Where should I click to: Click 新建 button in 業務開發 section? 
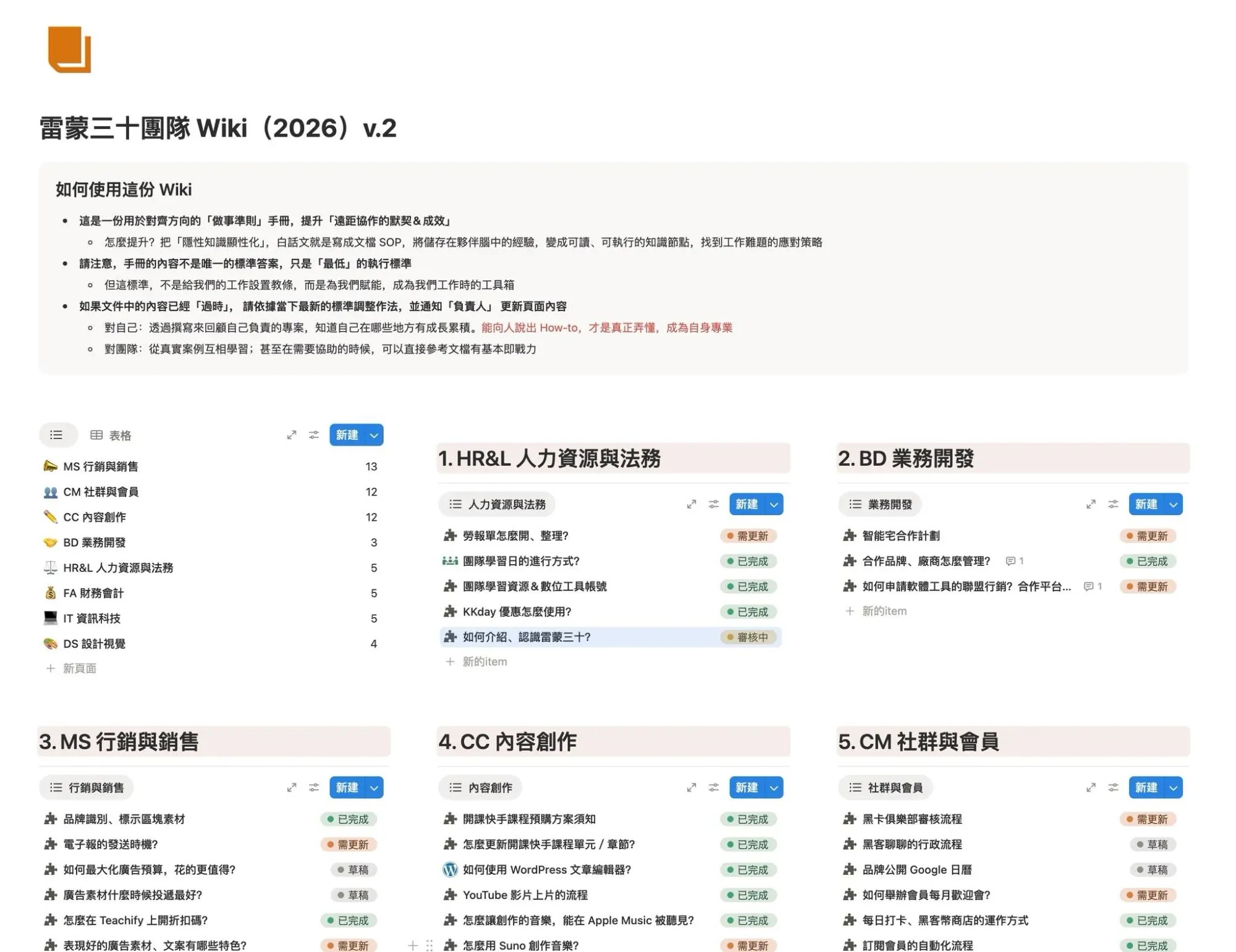[1146, 504]
